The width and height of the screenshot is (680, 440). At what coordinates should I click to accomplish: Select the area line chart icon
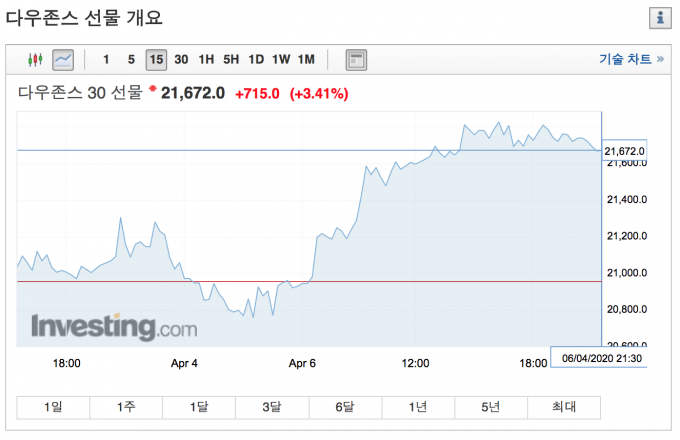click(62, 60)
